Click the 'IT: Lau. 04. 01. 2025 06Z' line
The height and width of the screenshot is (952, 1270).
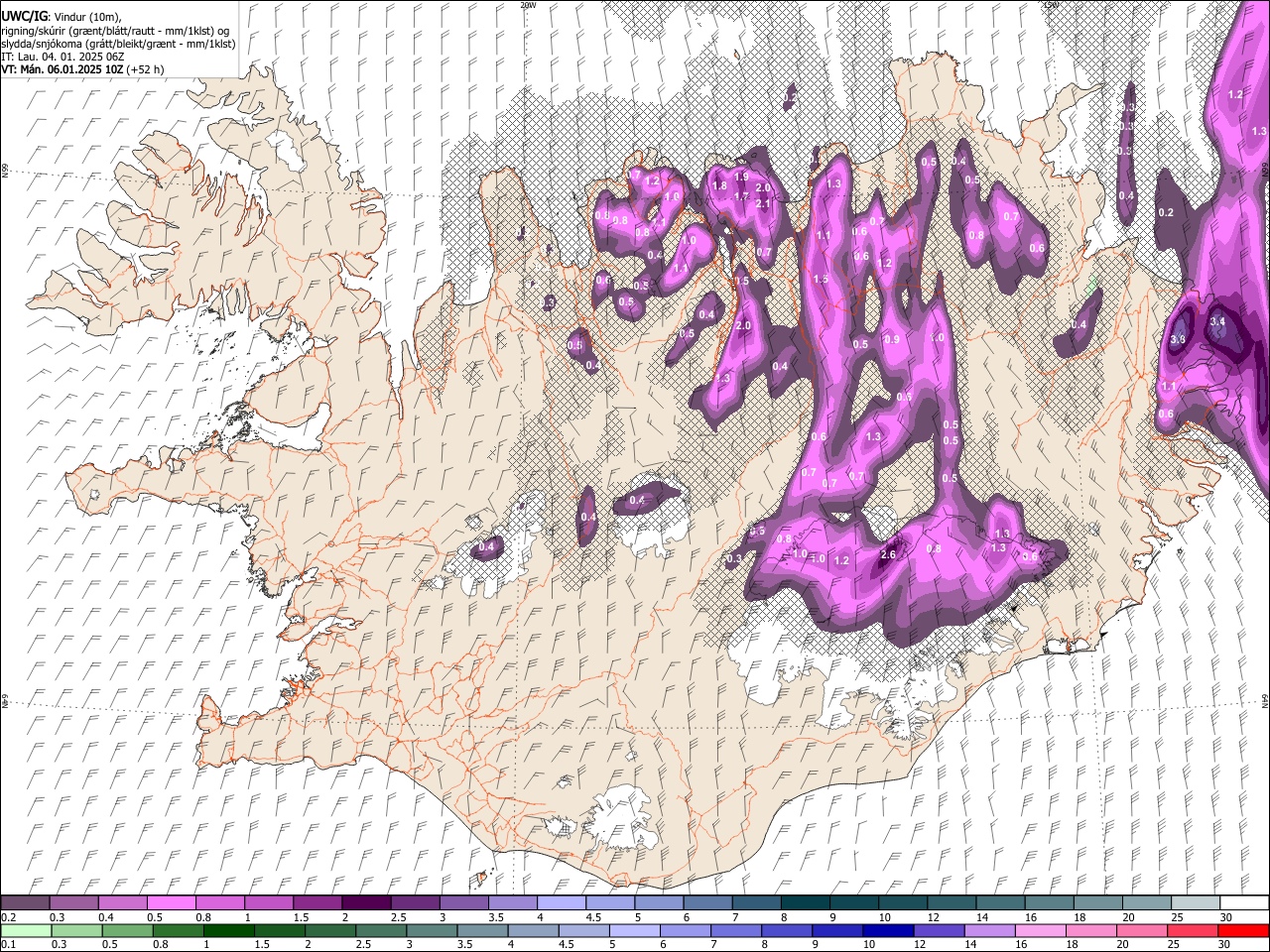63,57
